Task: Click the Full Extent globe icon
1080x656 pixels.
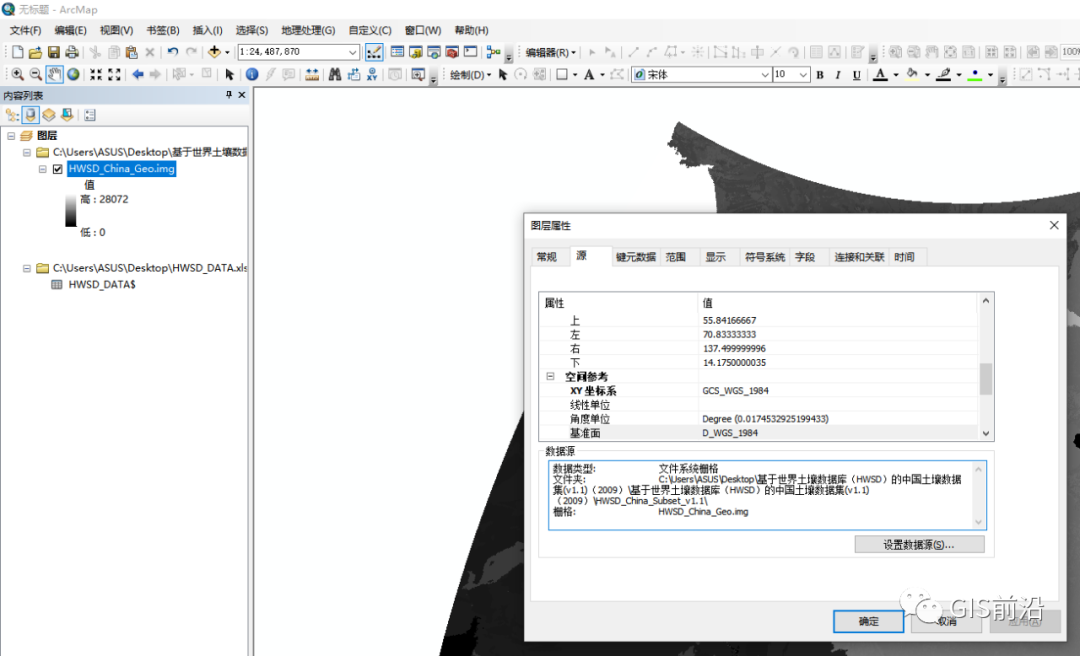Action: point(73,74)
